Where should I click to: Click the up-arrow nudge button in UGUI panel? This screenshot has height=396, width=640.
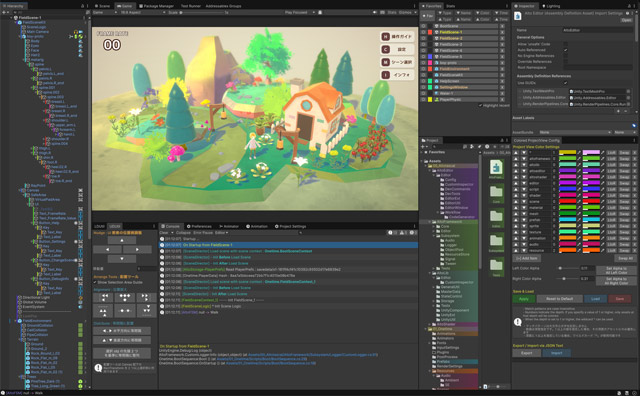point(122,240)
